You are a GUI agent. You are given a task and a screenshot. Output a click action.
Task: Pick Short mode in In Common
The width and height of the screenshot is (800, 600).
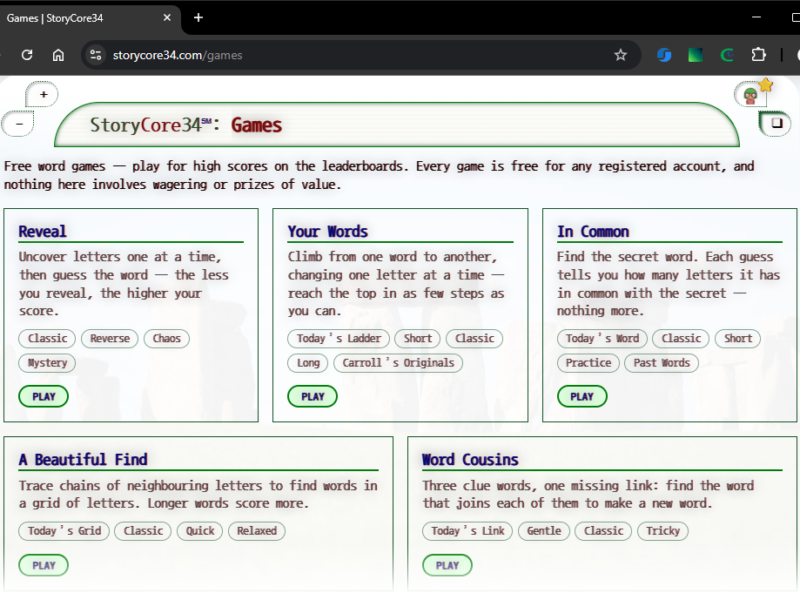click(738, 338)
